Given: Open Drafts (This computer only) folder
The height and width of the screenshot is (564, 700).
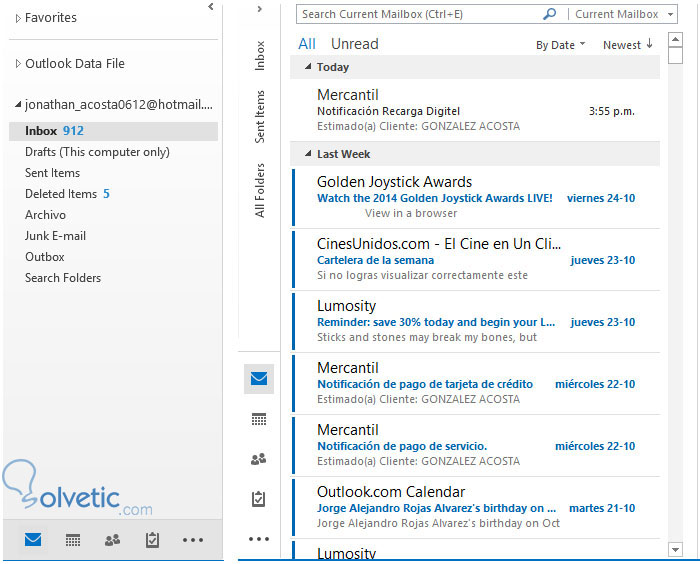Looking at the screenshot, I should (97, 152).
